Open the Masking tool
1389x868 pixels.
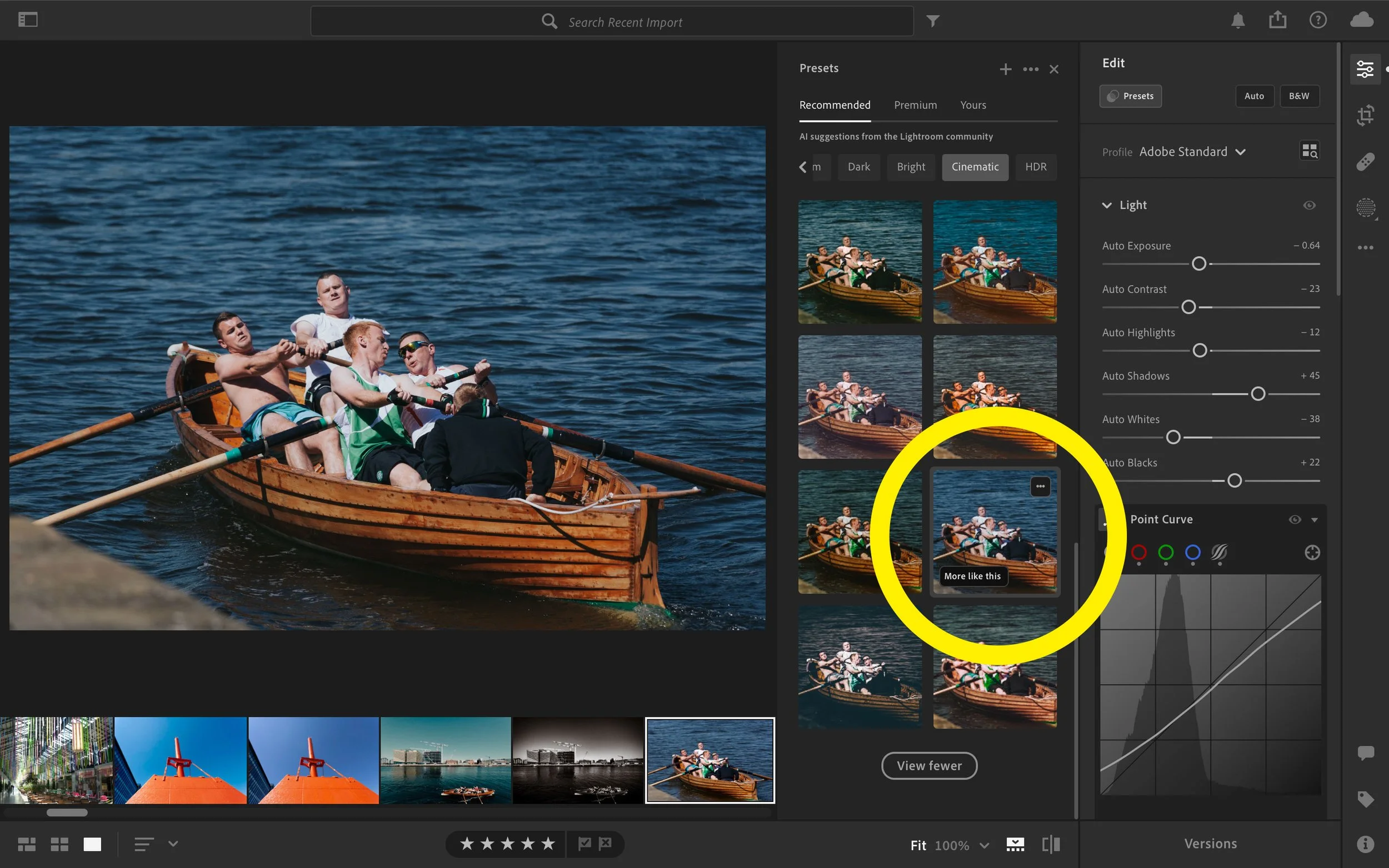1365,207
